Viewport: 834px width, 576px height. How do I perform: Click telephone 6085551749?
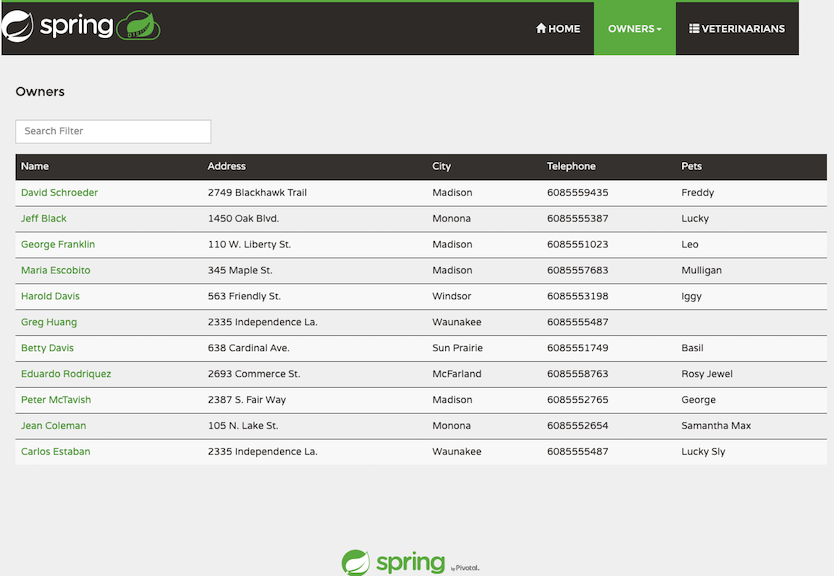tap(578, 348)
